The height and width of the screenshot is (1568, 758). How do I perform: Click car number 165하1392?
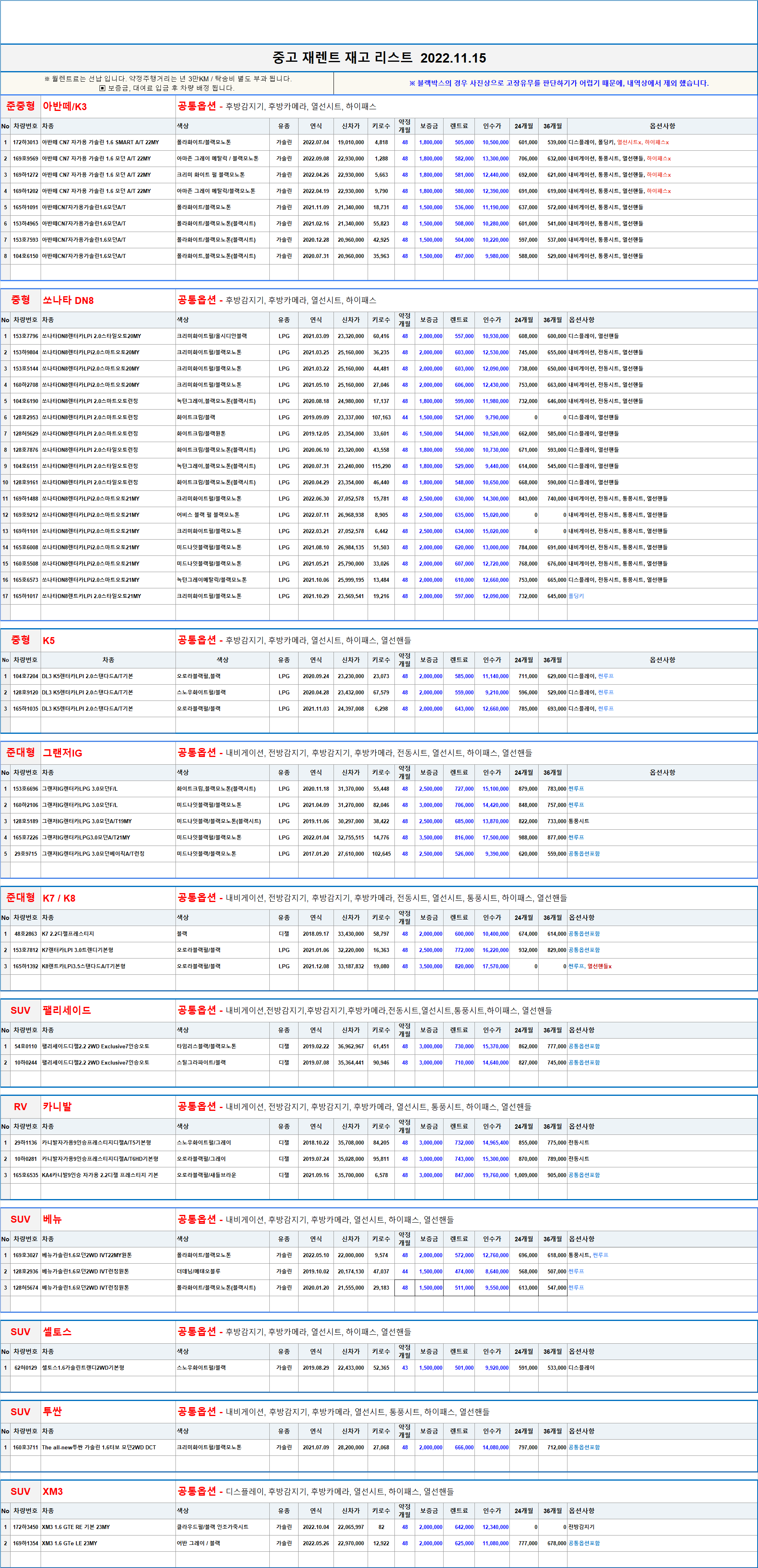tap(26, 967)
